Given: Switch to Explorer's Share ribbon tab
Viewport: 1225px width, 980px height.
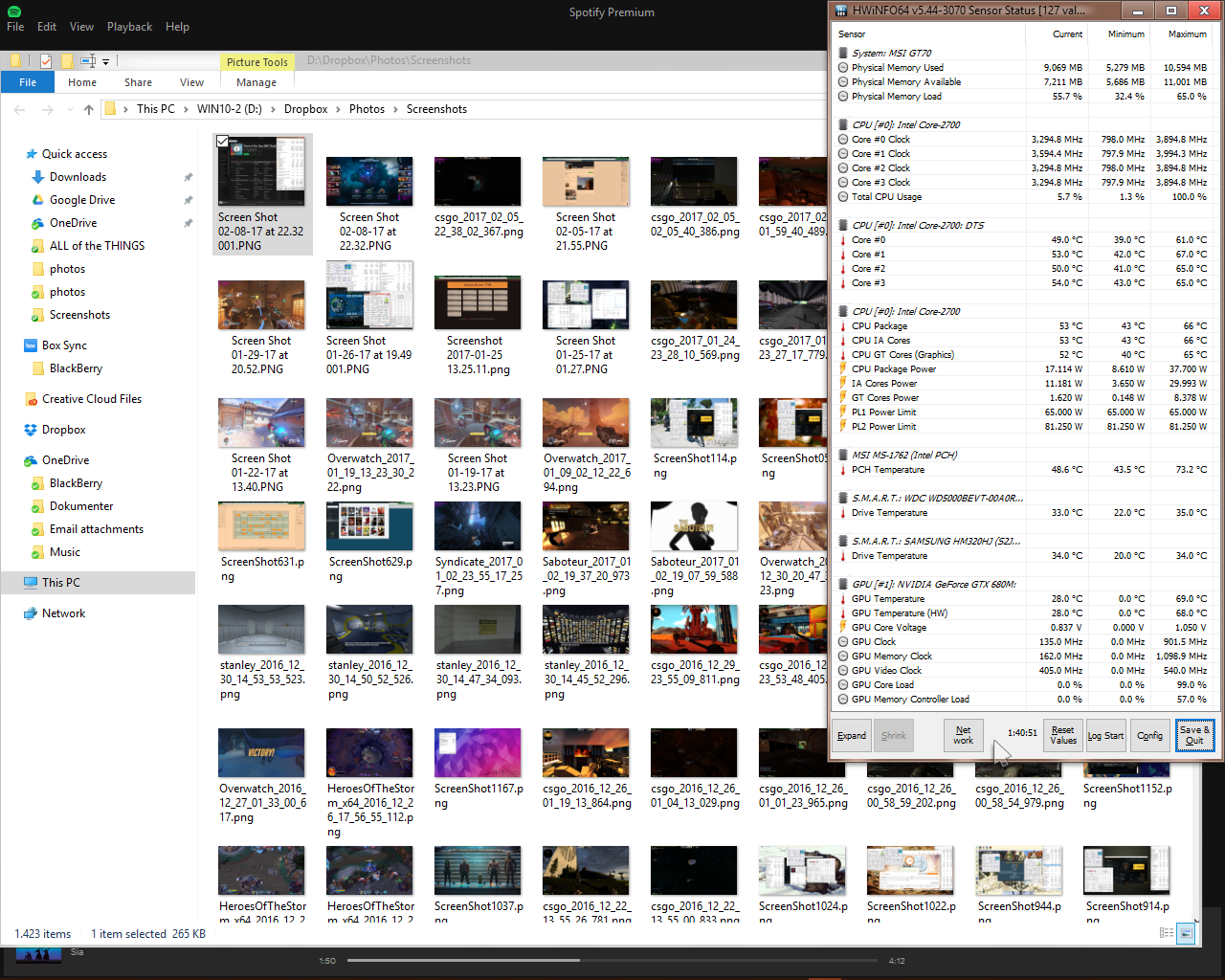Looking at the screenshot, I should [x=138, y=82].
